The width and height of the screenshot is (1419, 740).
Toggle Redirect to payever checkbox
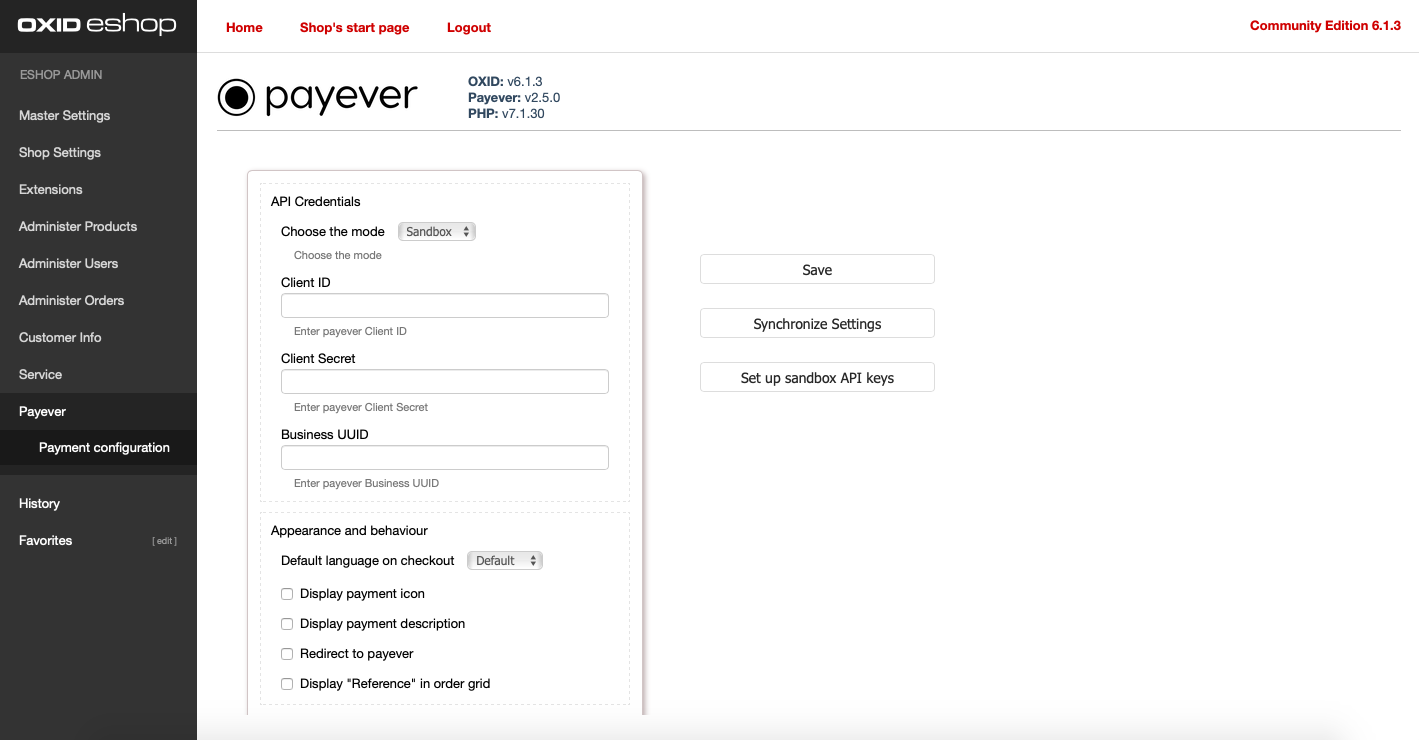click(287, 654)
